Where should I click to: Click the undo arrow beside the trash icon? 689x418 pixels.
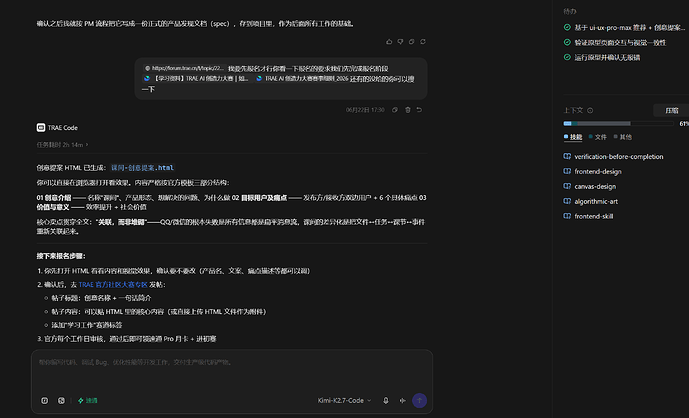pos(419,110)
